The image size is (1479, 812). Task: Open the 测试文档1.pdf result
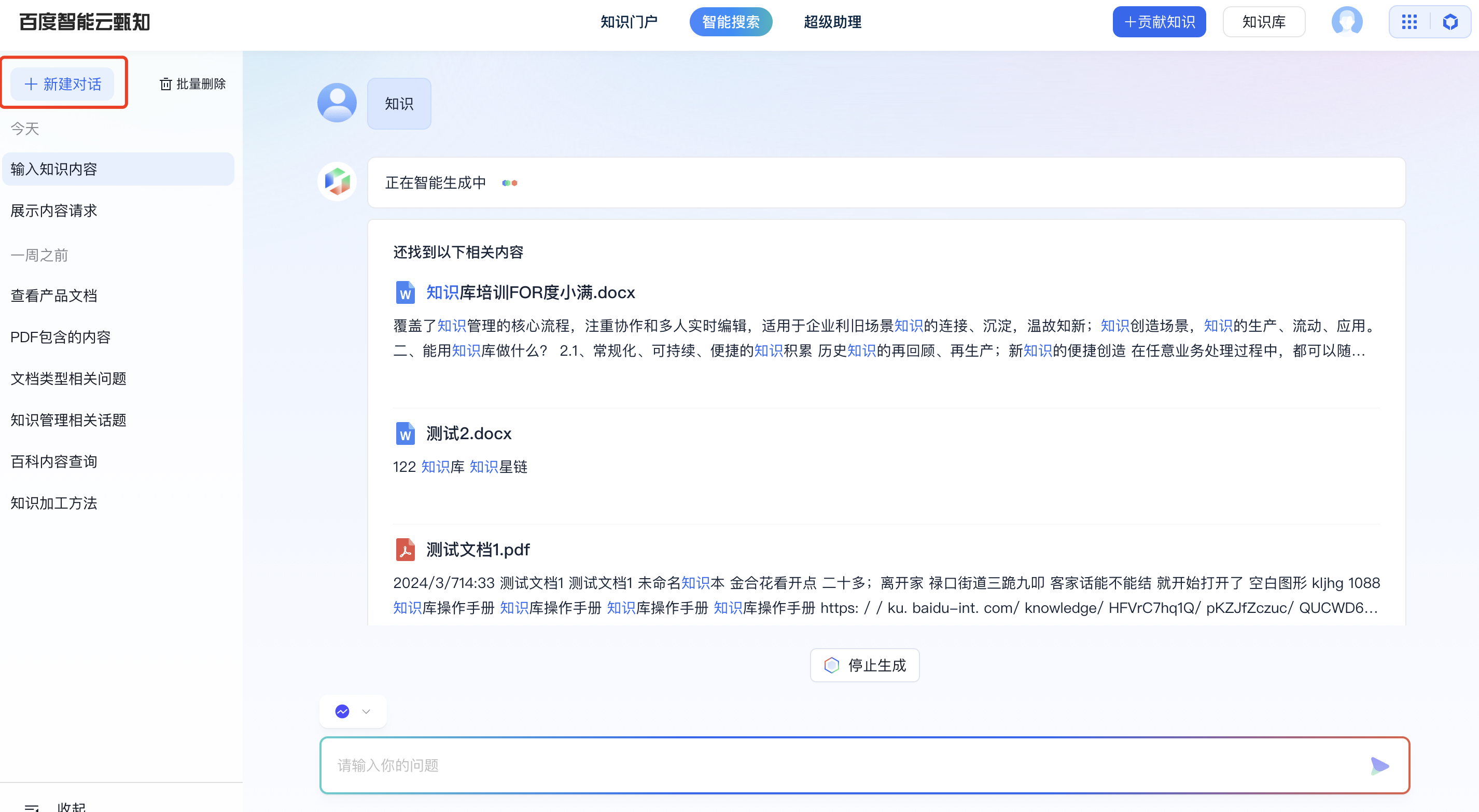click(x=478, y=549)
